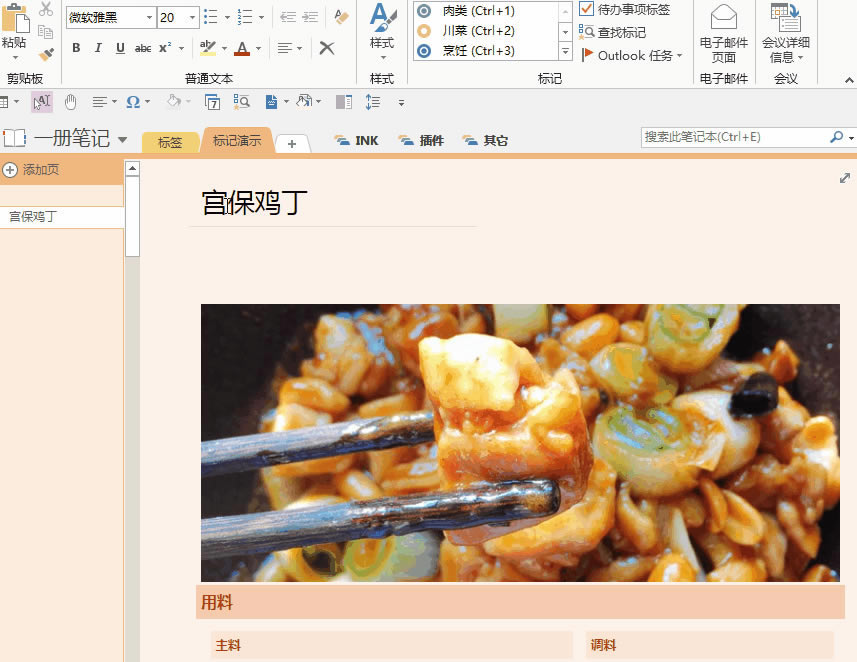This screenshot has width=857, height=662.
Task: Click the page list scroll up arrow
Action: tap(132, 169)
